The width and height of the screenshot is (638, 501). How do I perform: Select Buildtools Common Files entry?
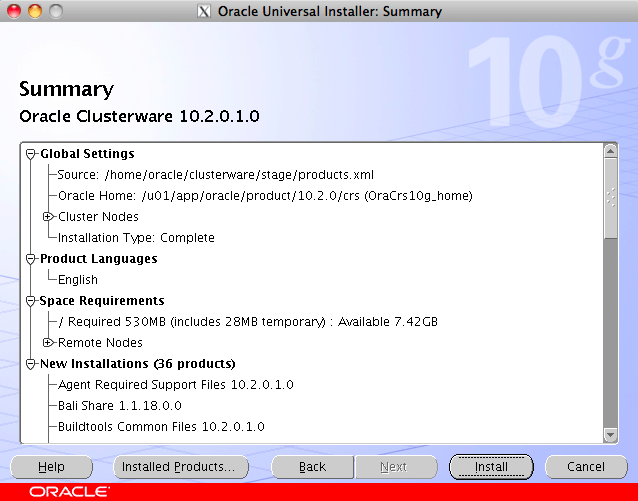[161, 427]
